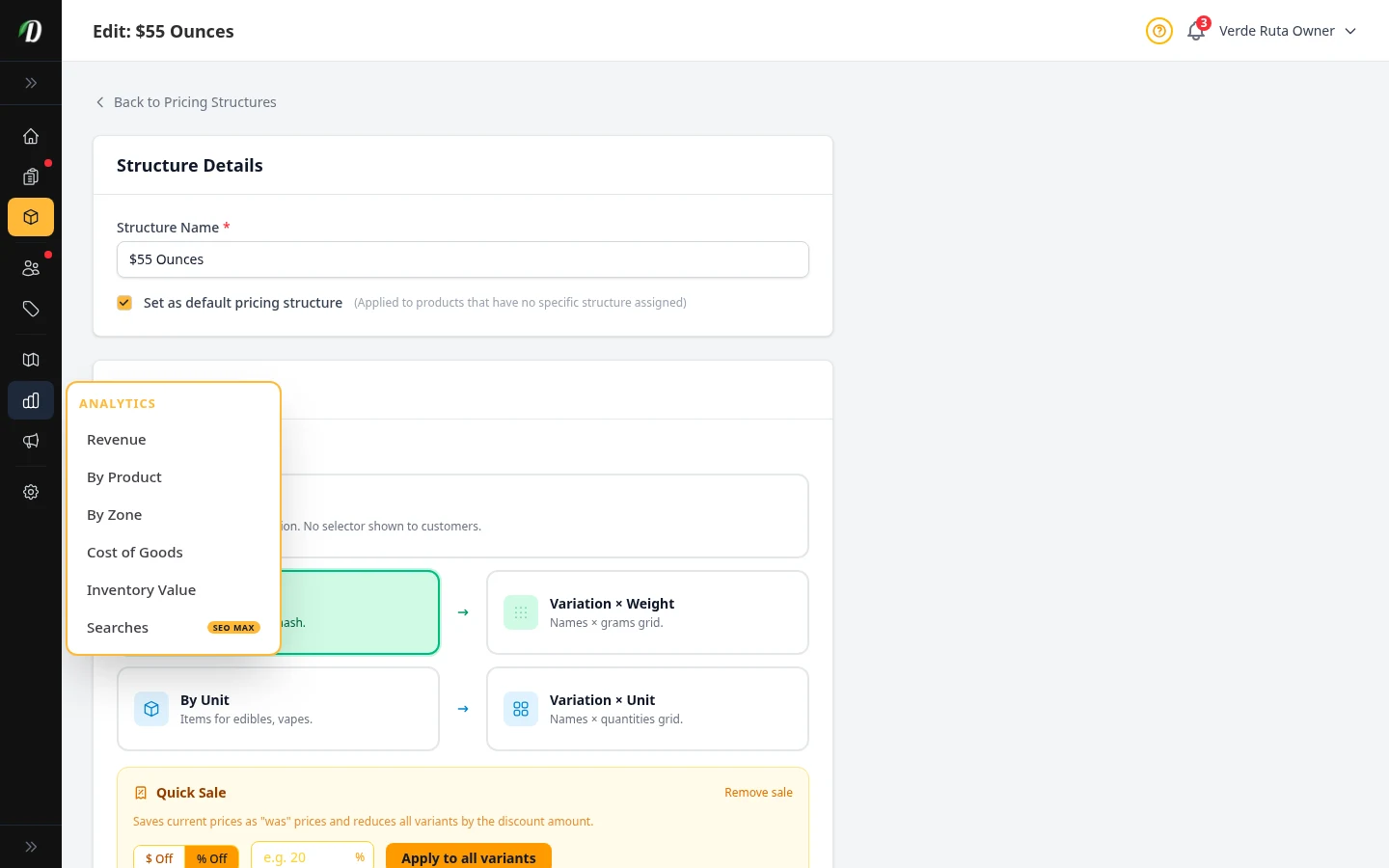Viewport: 1389px width, 868px height.
Task: Select the By Unit pricing mode card
Action: (278, 709)
